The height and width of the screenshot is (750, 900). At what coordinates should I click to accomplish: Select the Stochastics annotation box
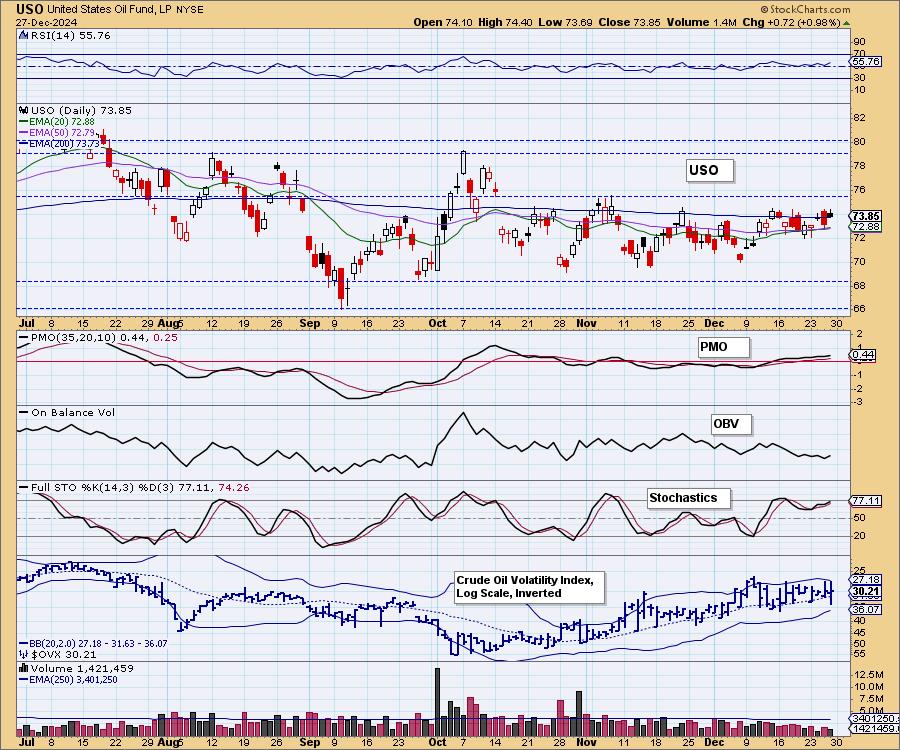click(x=689, y=498)
